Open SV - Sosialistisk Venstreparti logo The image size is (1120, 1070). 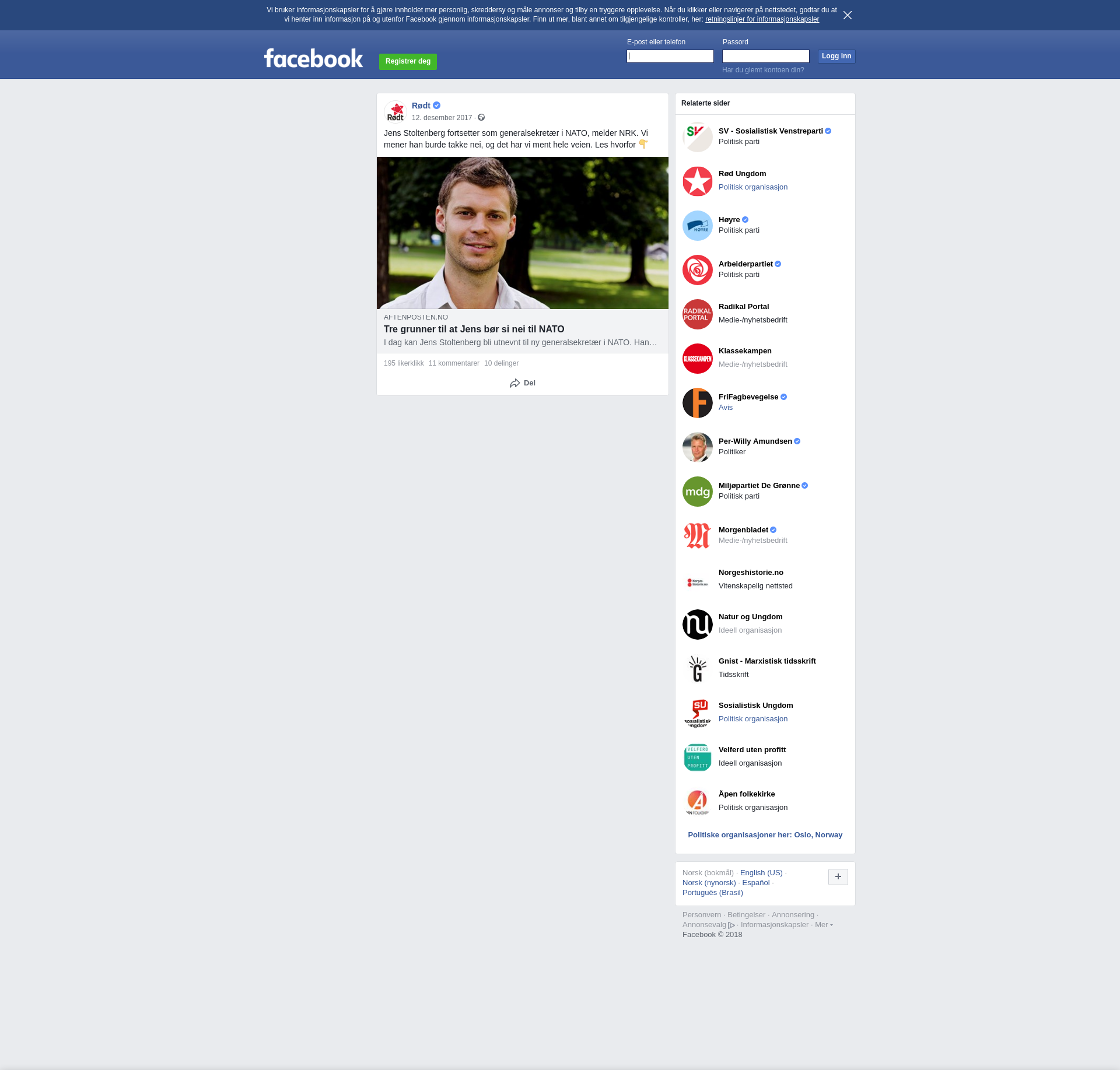pos(698,137)
